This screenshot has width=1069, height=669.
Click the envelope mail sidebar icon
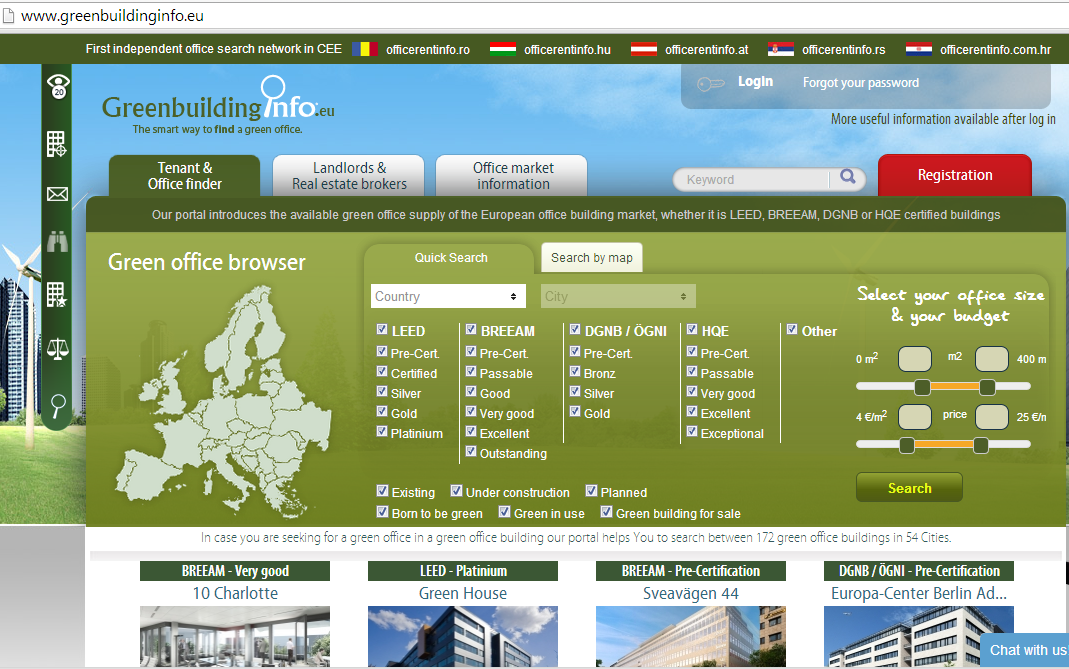tap(57, 194)
